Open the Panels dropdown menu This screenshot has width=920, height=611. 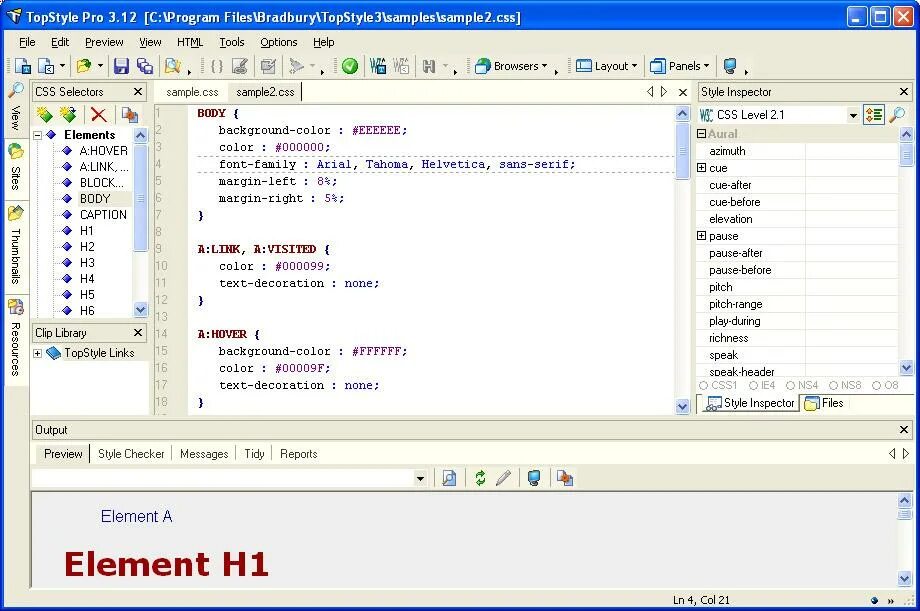pos(706,66)
